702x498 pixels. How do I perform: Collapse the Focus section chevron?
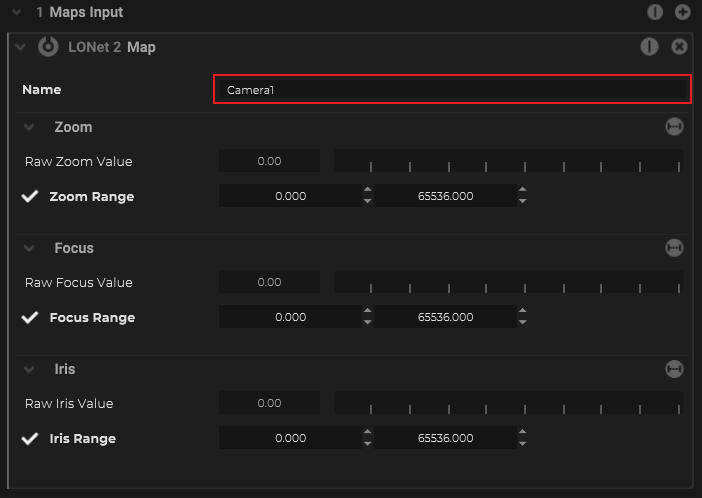point(31,248)
